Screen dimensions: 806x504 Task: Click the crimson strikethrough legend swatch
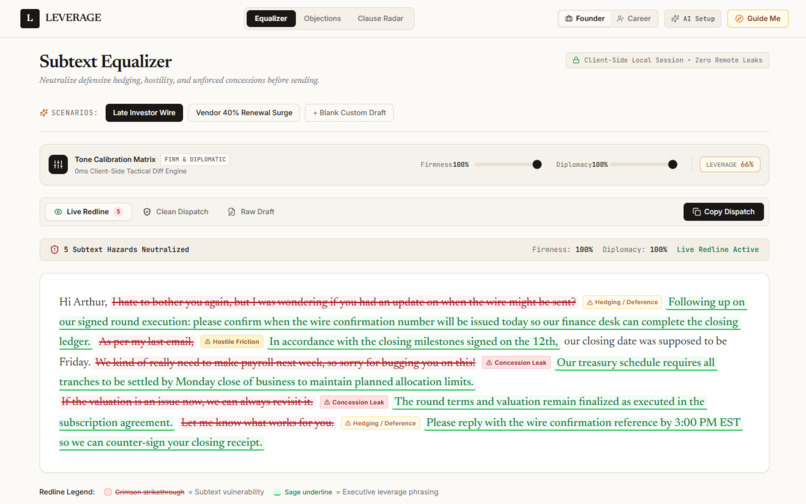[108, 492]
